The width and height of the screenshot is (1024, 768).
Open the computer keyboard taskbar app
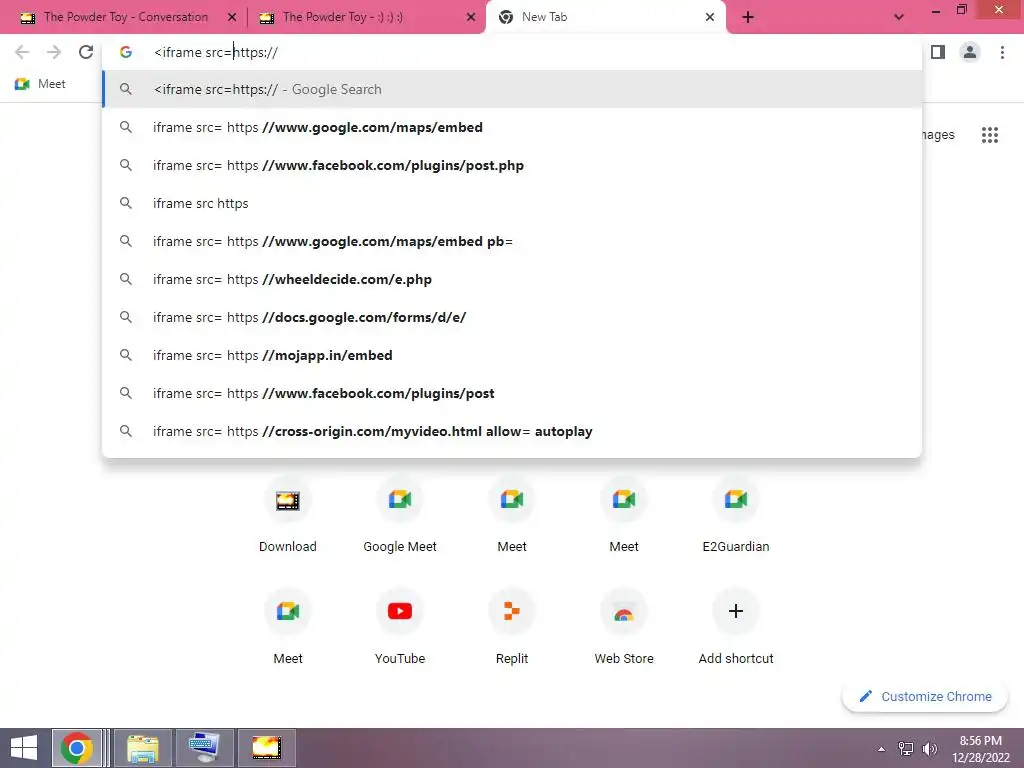(204, 748)
